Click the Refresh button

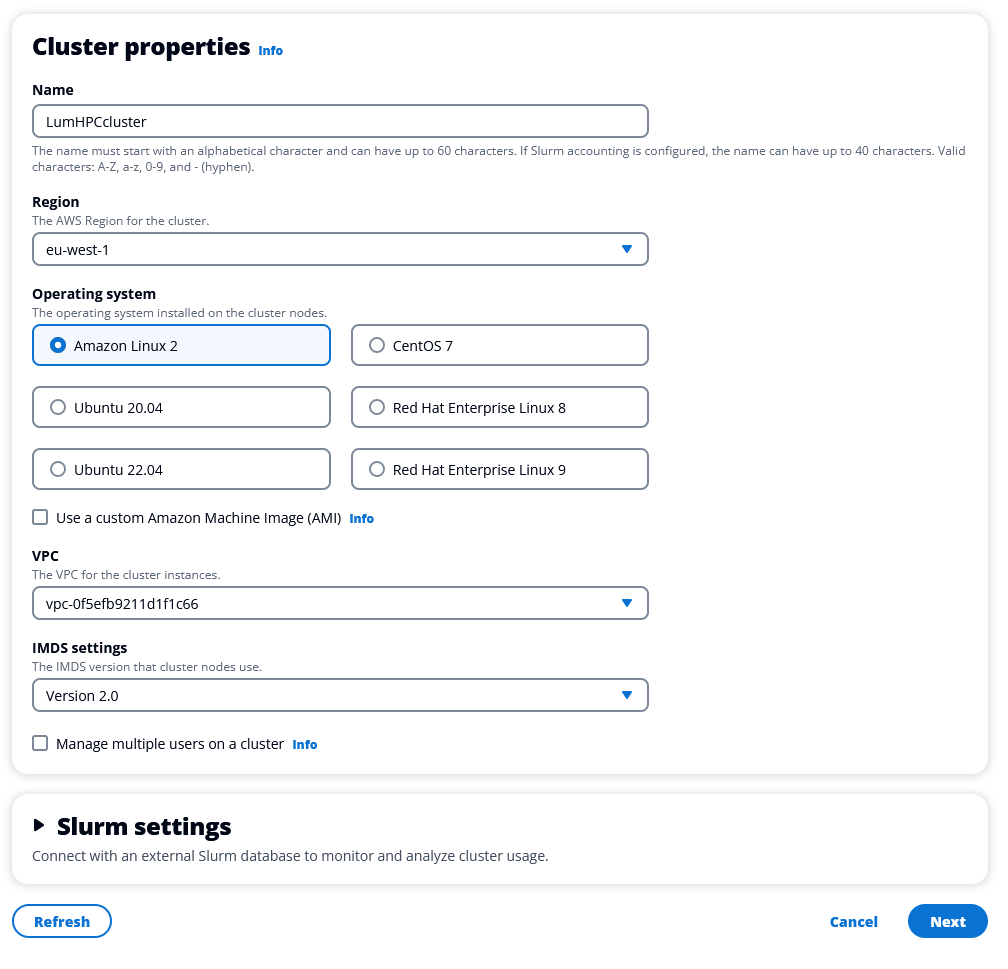click(x=62, y=922)
